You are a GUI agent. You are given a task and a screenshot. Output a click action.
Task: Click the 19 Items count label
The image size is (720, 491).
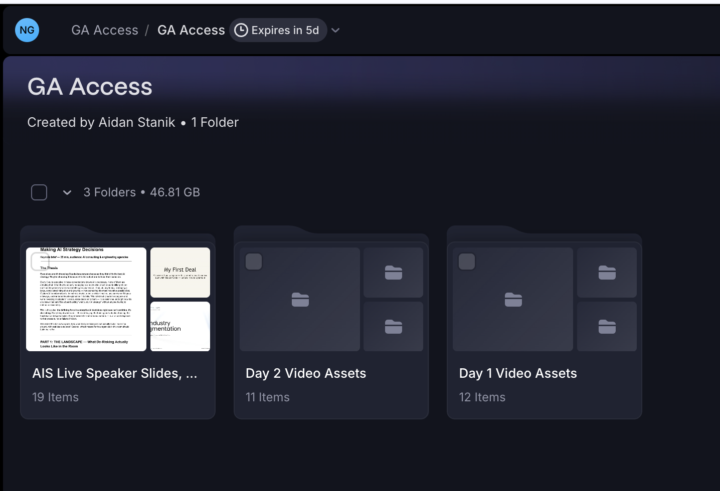(56, 397)
